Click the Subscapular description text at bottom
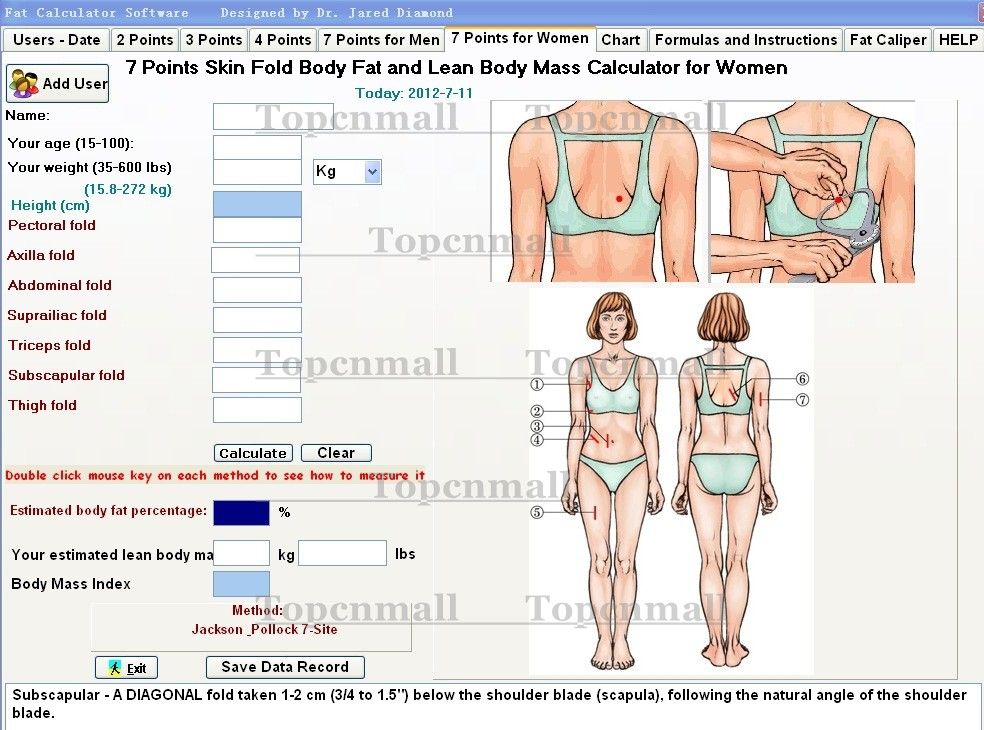Viewport: 984px width, 730px height. coord(489,704)
